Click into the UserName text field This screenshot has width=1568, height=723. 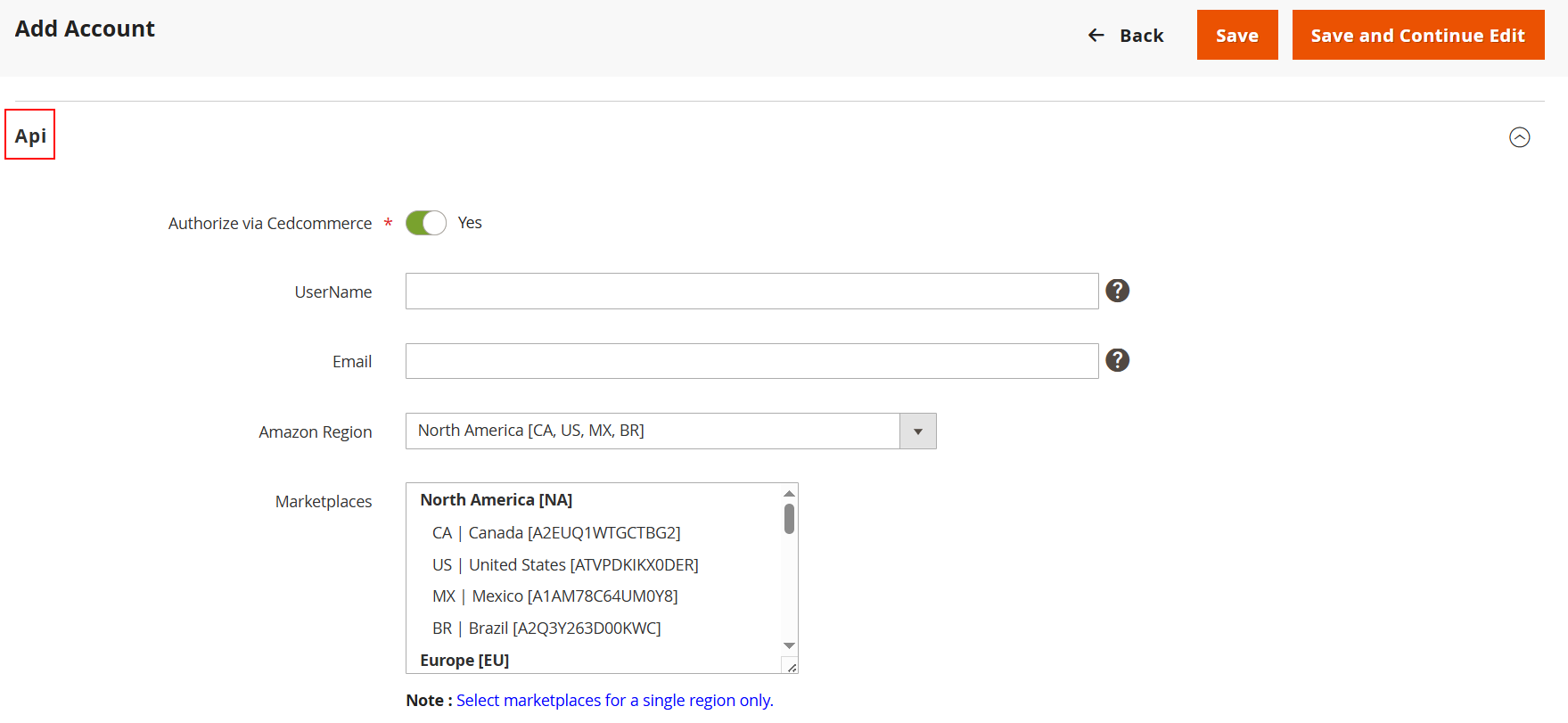[x=751, y=292]
